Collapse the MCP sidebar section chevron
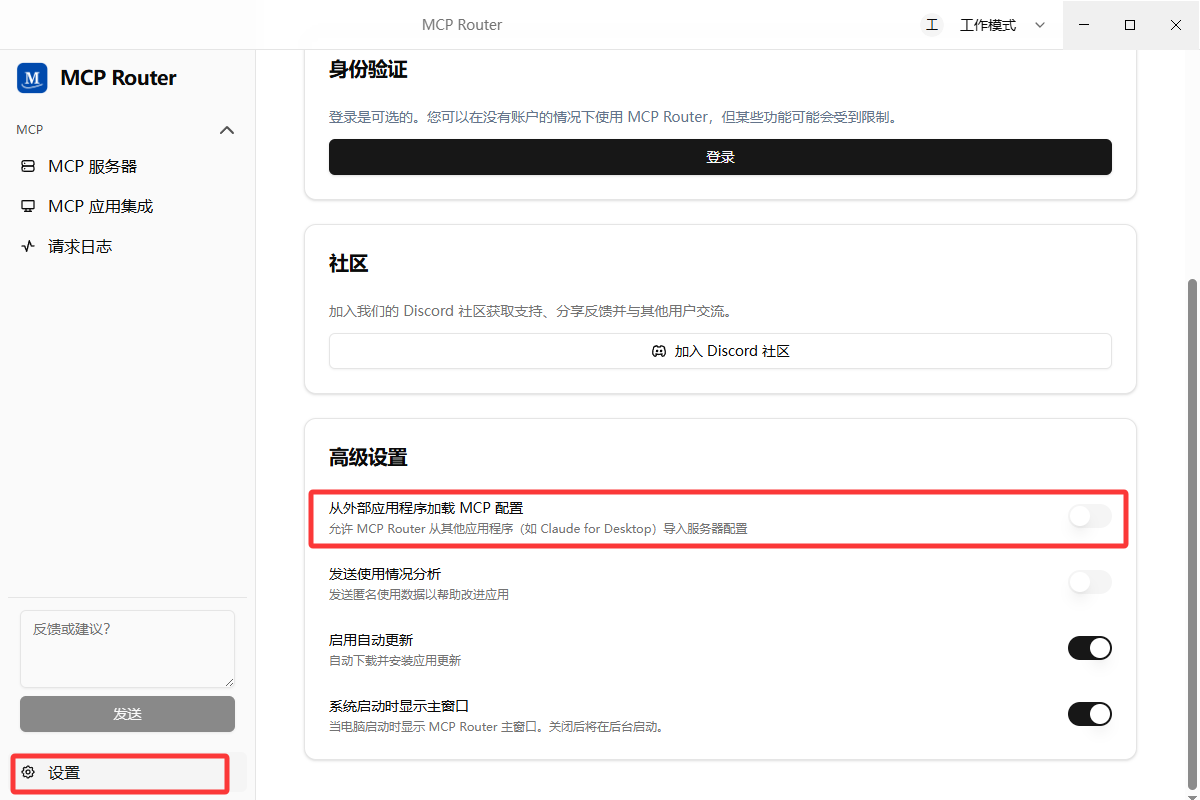 227,130
